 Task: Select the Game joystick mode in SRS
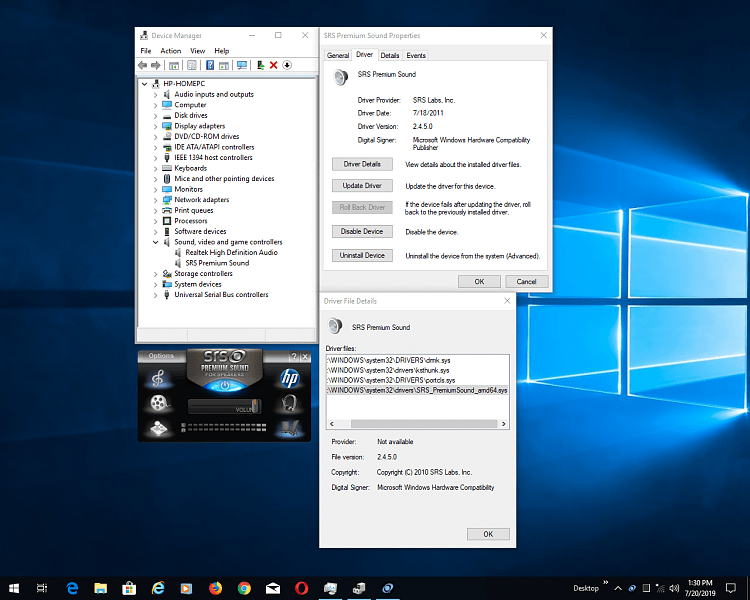[159, 428]
